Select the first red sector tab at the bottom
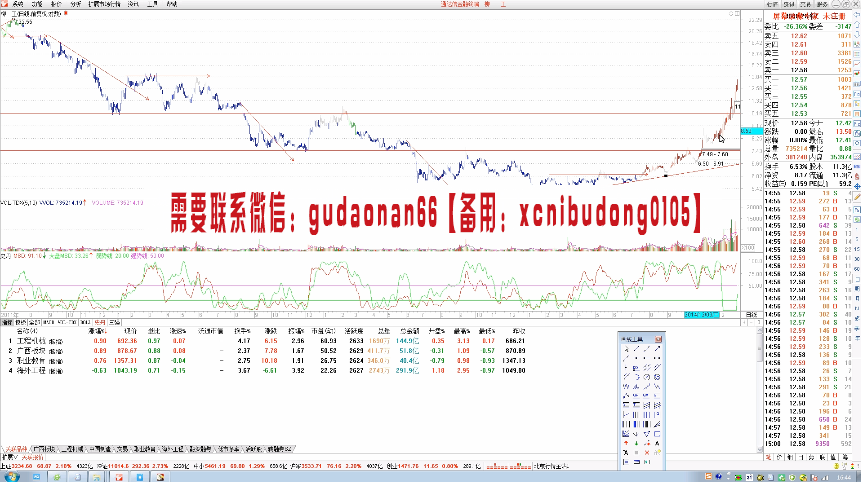Image resolution: width=861 pixels, height=482 pixels. [15, 449]
